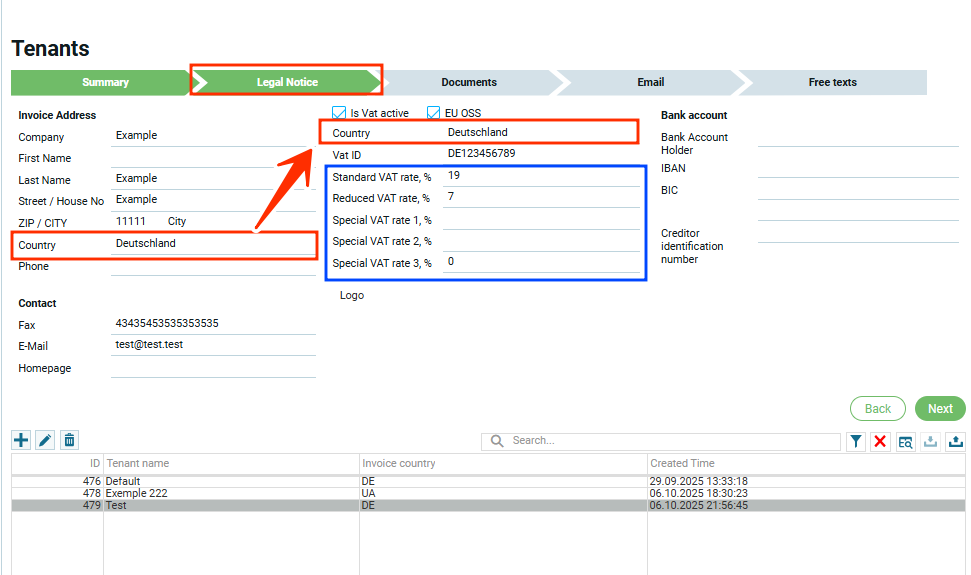The height and width of the screenshot is (575, 971).
Task: Switch to the Documents tab
Action: coord(468,82)
